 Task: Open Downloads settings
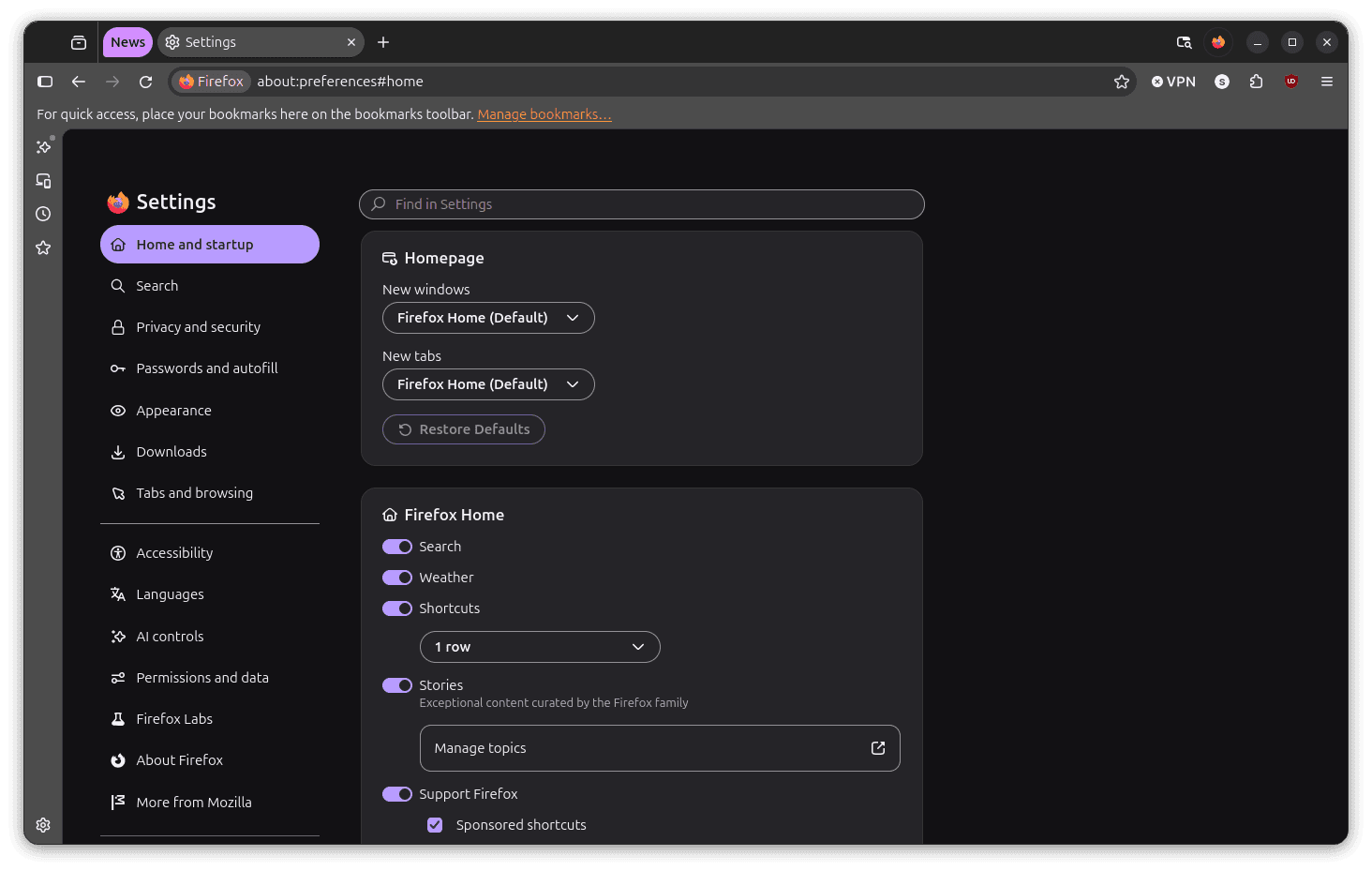click(x=210, y=452)
